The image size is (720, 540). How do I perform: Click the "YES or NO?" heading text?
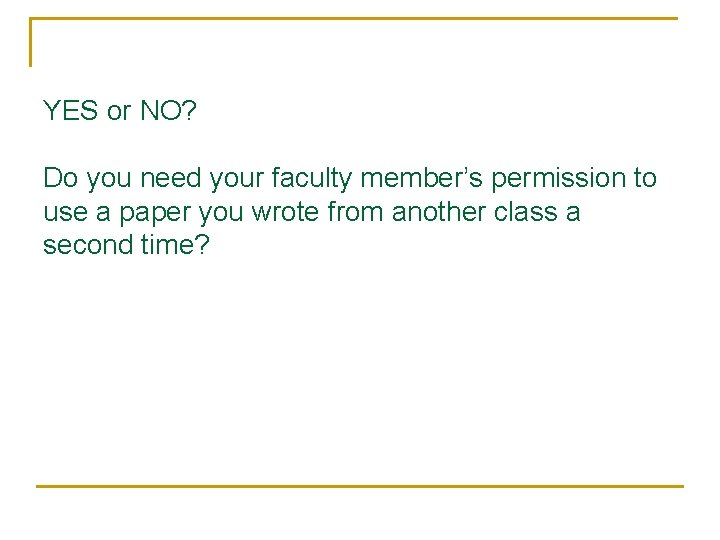(x=120, y=111)
